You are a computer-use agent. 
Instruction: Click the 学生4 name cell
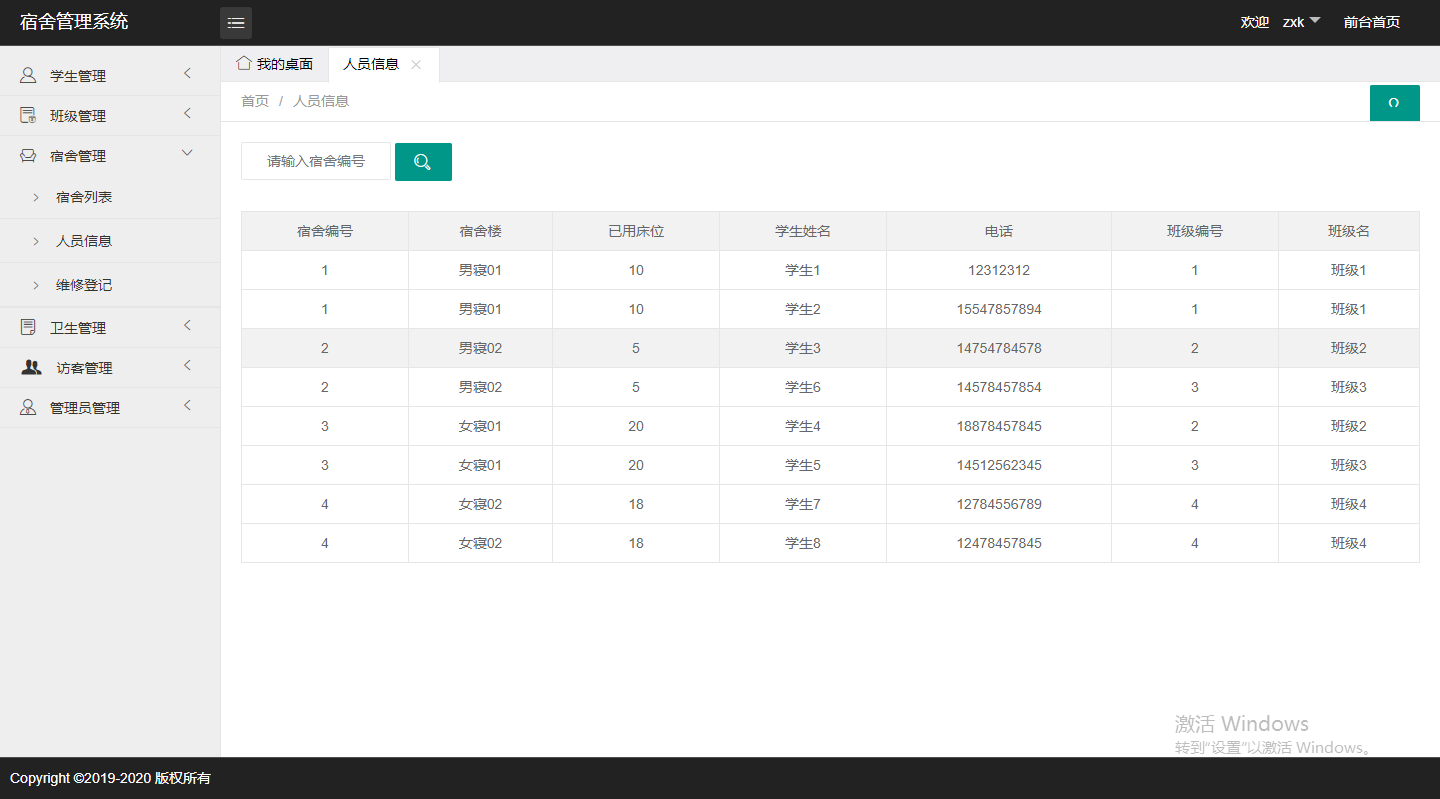(x=803, y=426)
